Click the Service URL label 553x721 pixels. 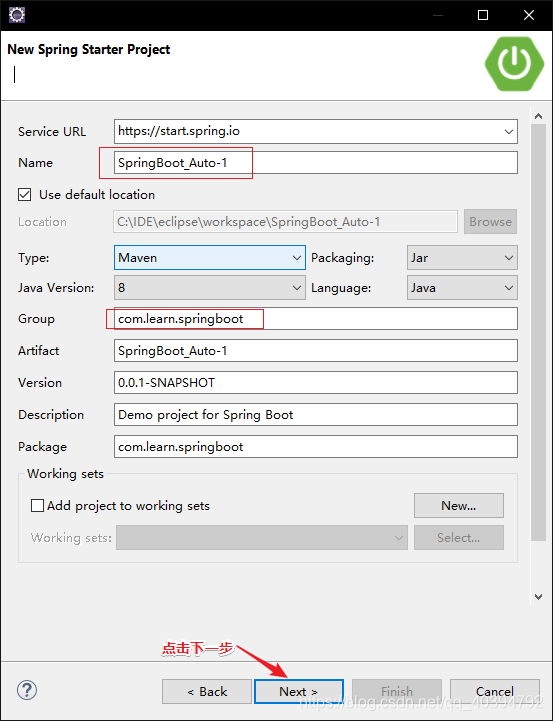52,132
